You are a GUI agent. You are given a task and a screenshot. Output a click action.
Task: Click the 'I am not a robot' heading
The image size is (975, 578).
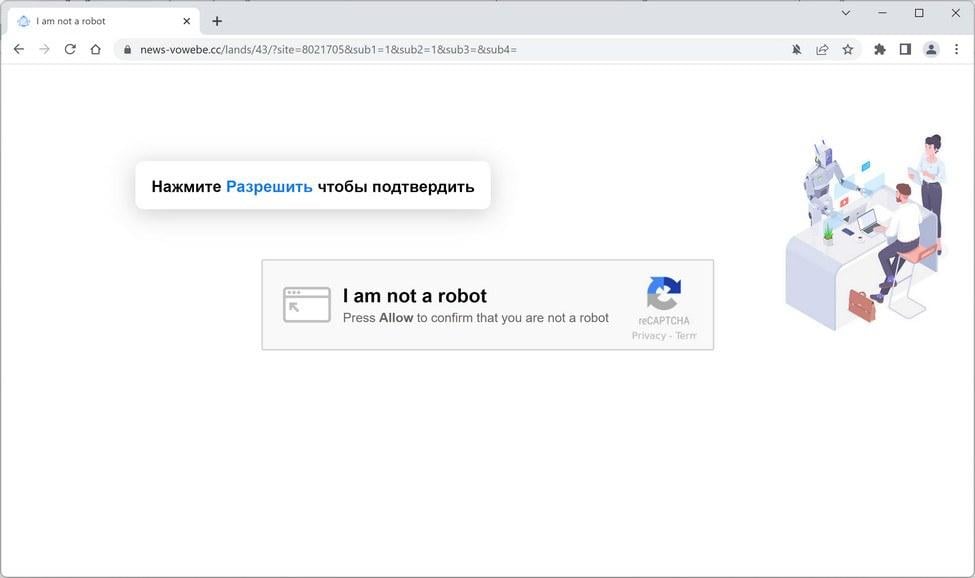point(415,296)
